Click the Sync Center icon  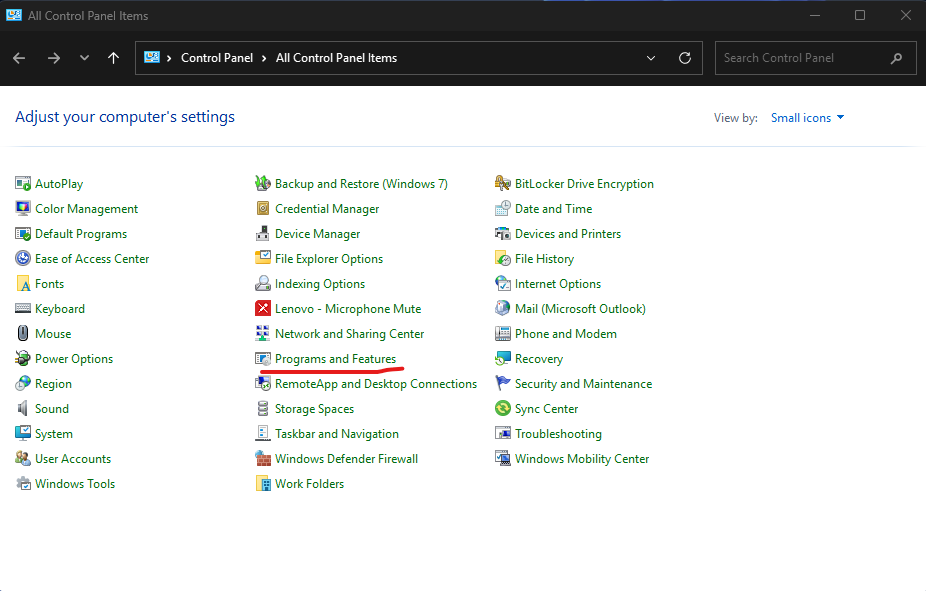(x=503, y=409)
